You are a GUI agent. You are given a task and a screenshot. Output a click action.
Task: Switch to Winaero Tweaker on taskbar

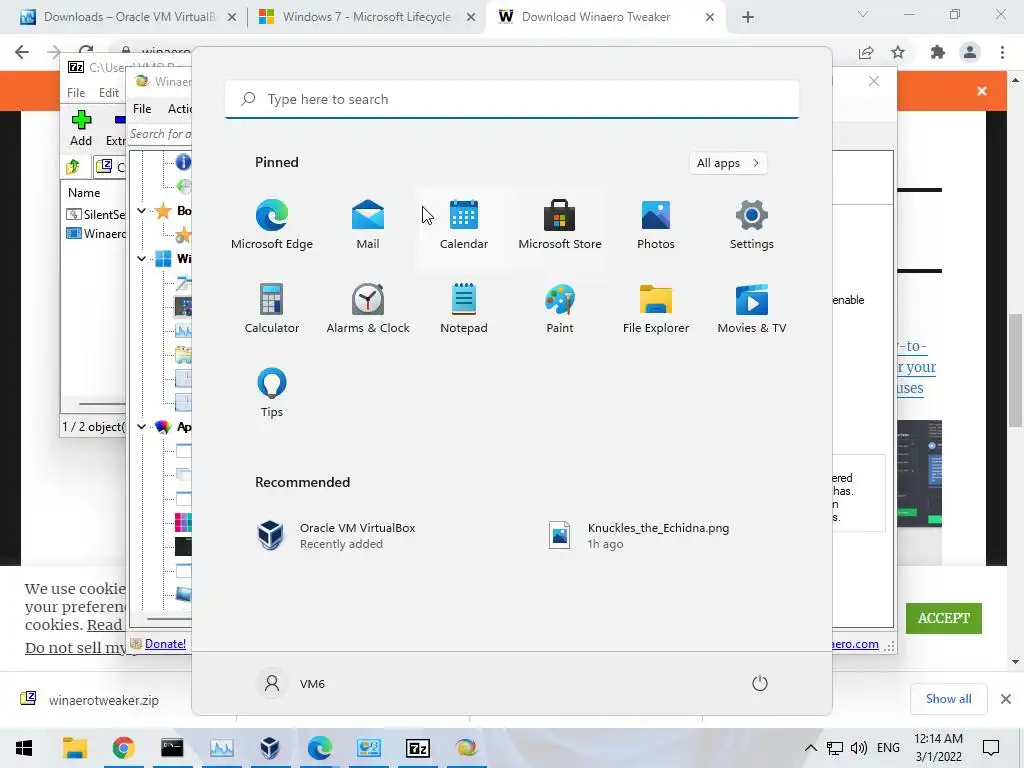point(466,748)
